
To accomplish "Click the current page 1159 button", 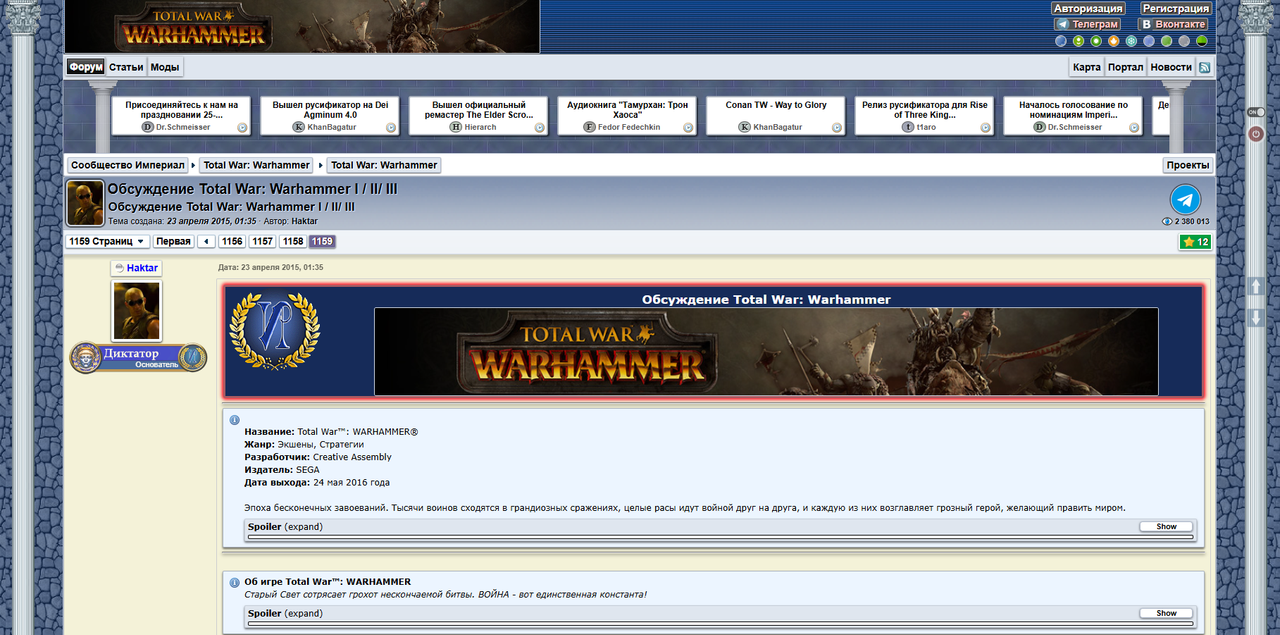I will coord(322,242).
